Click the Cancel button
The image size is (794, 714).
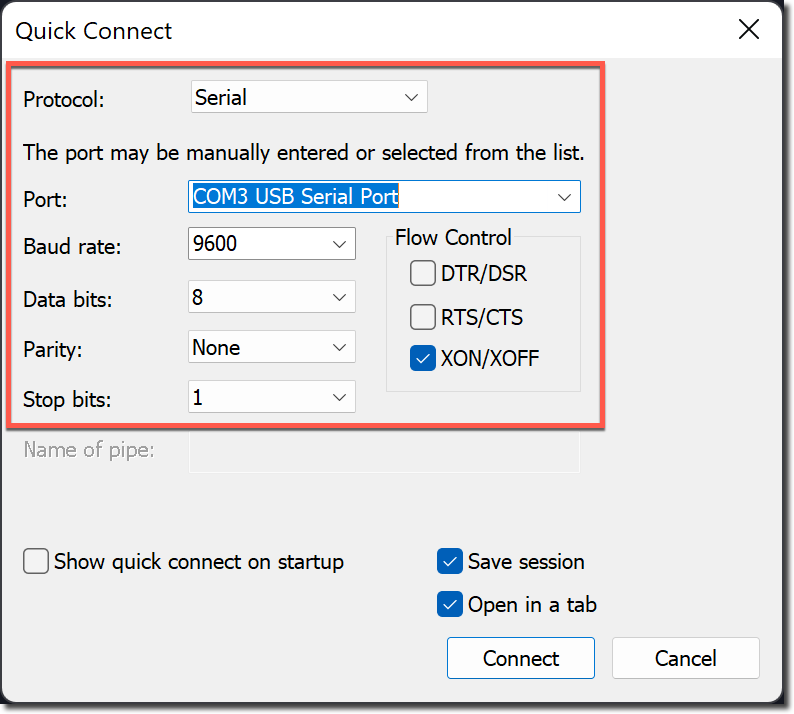click(685, 658)
